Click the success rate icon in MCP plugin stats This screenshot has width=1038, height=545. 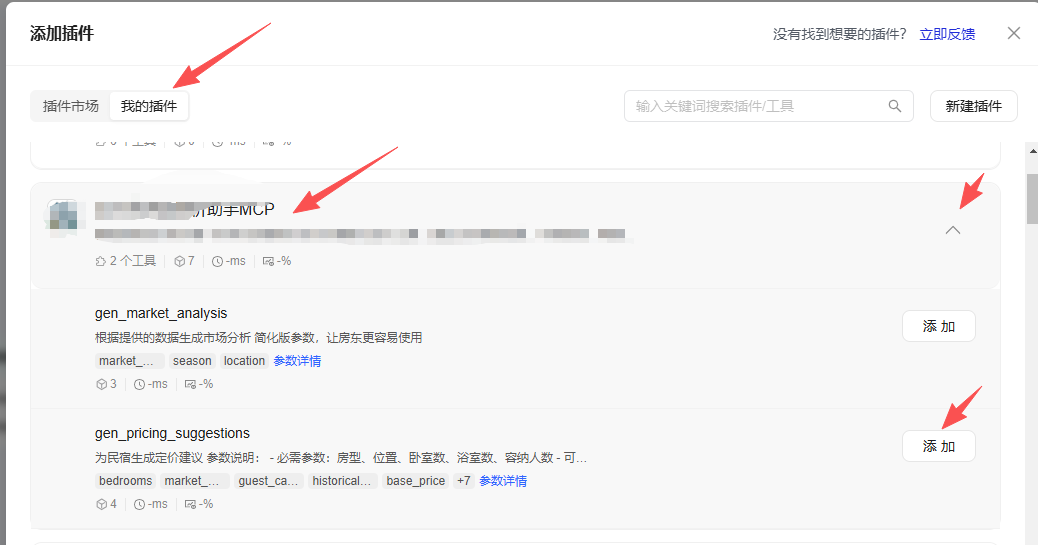(268, 262)
